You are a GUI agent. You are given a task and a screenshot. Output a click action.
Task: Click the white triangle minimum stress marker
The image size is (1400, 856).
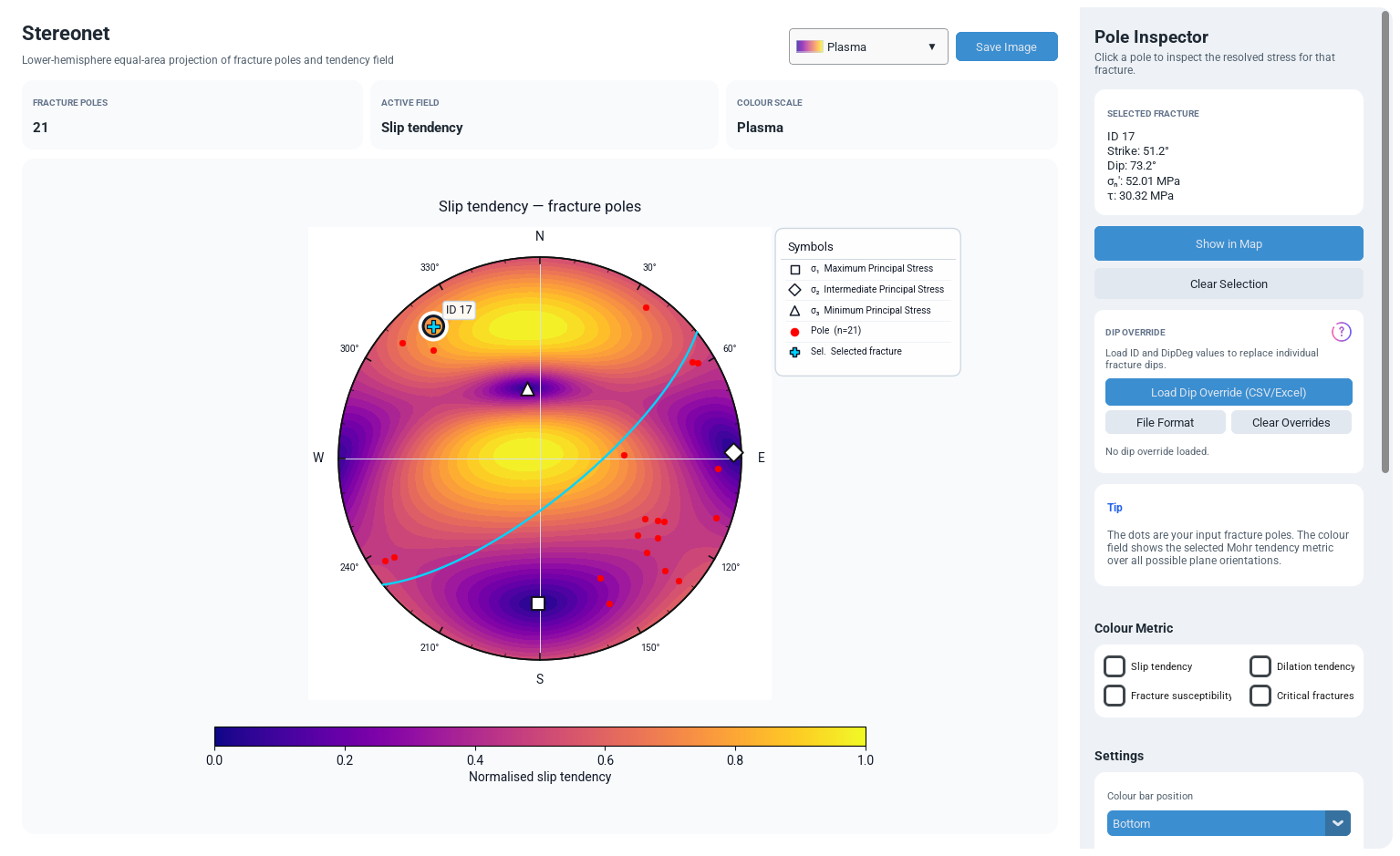[x=527, y=389]
